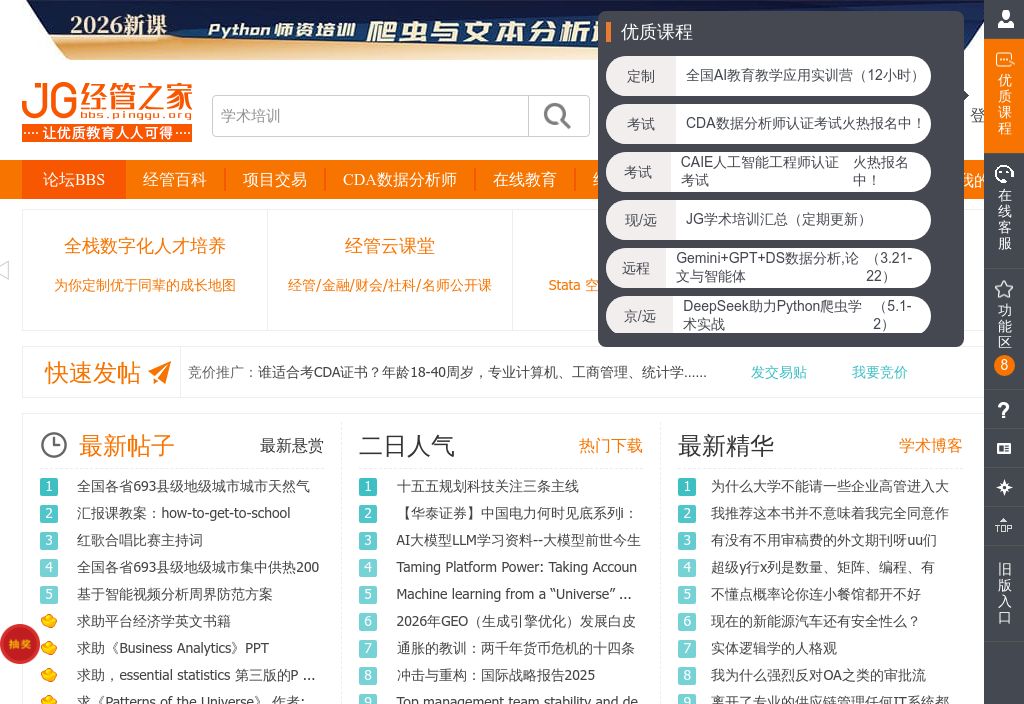The image size is (1024, 704).
Task: Click TOP to return to page top
Action: tap(1004, 526)
